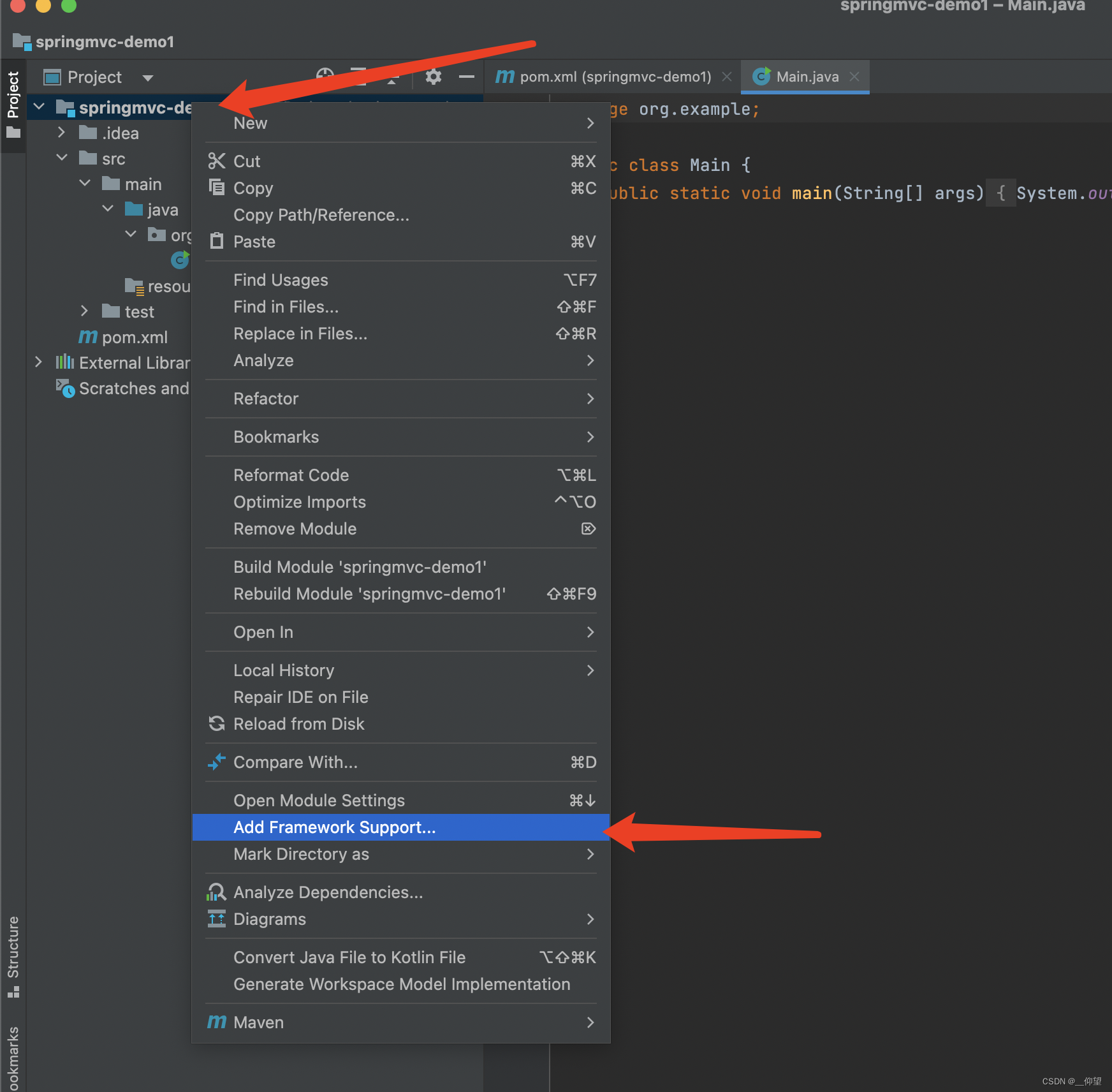Click the Copy icon in context menu
The image size is (1112, 1092).
pyautogui.click(x=217, y=187)
